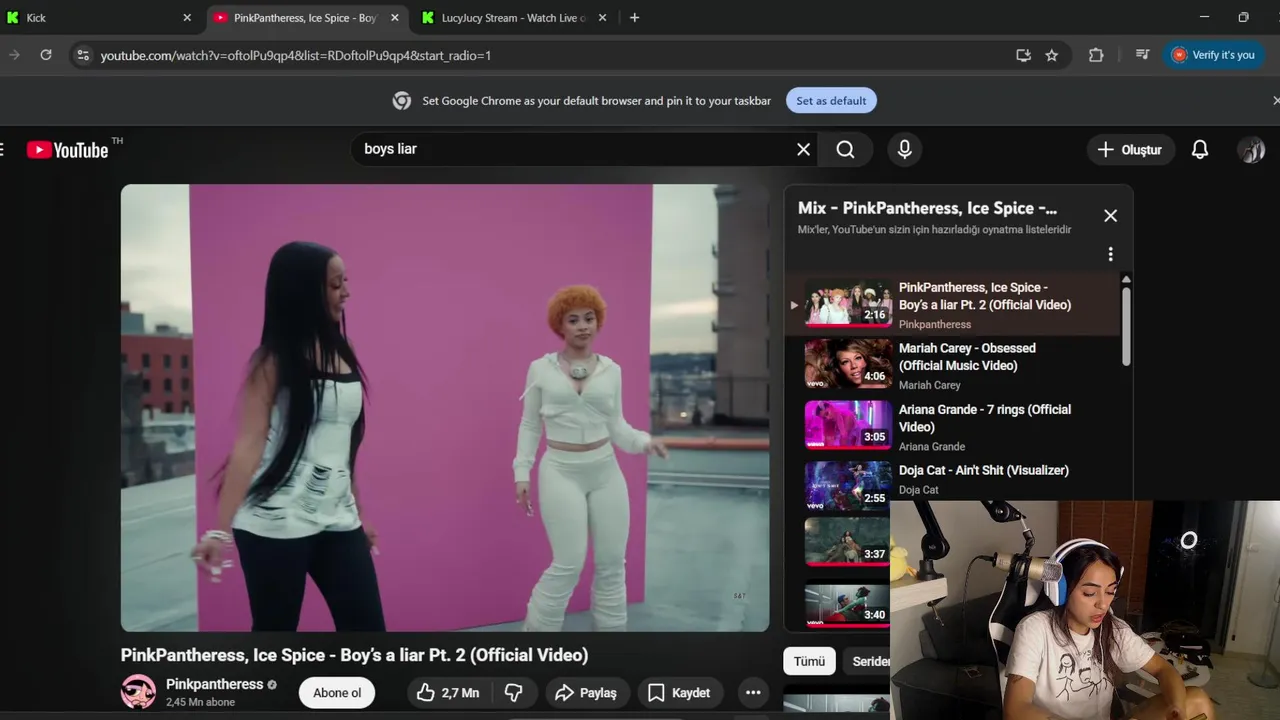This screenshot has height=720, width=1280.
Task: Select the Tümü filter chip
Action: (x=809, y=661)
